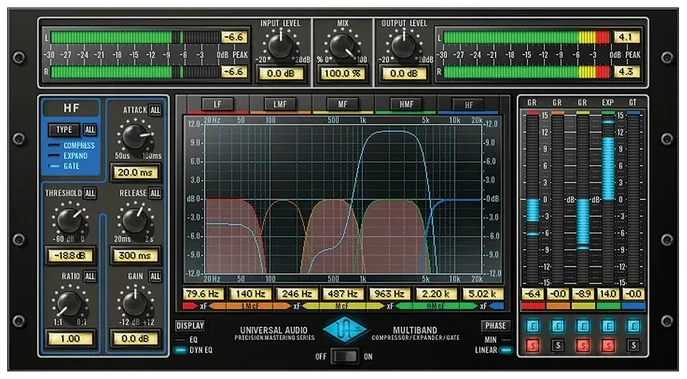
Task: Solo the blue HF band with its S button
Action: (633, 346)
